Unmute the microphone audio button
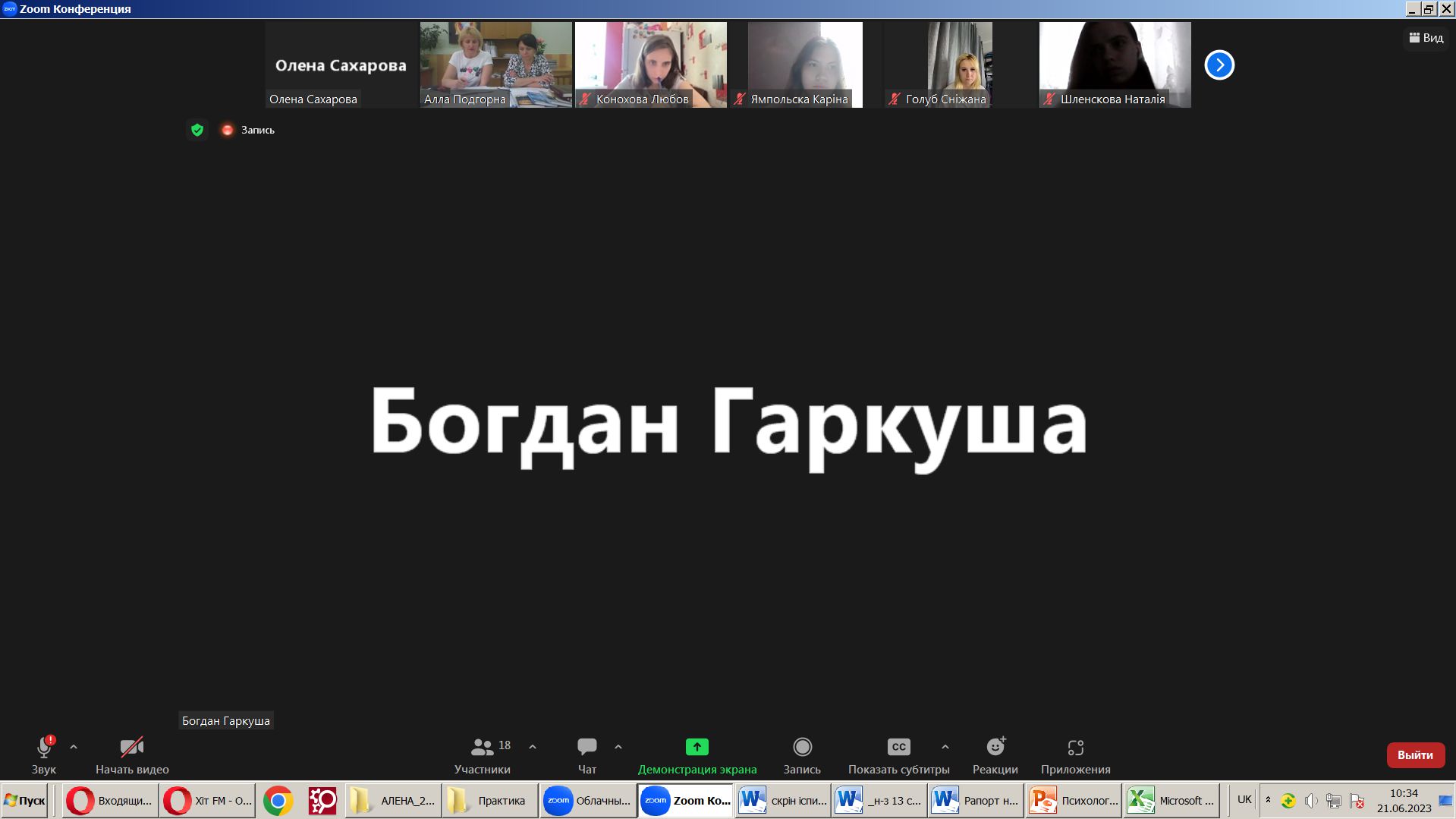 click(x=44, y=747)
